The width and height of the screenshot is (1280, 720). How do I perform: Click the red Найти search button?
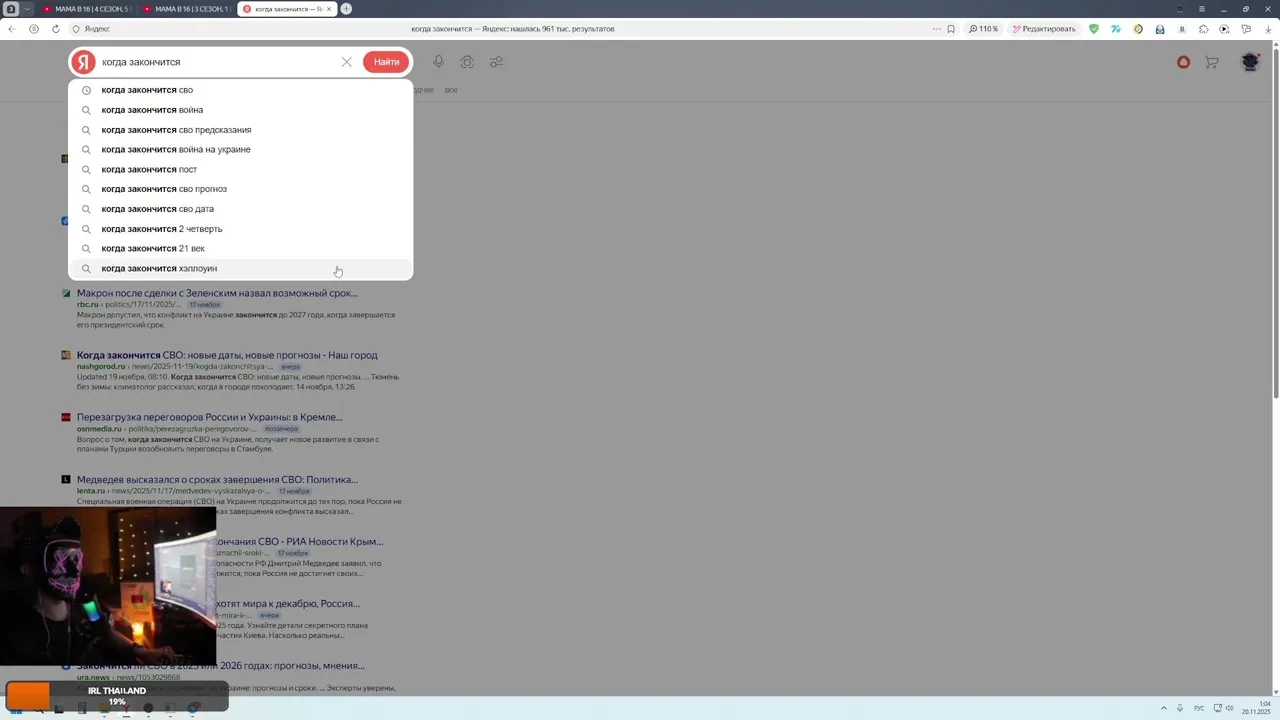coord(386,62)
